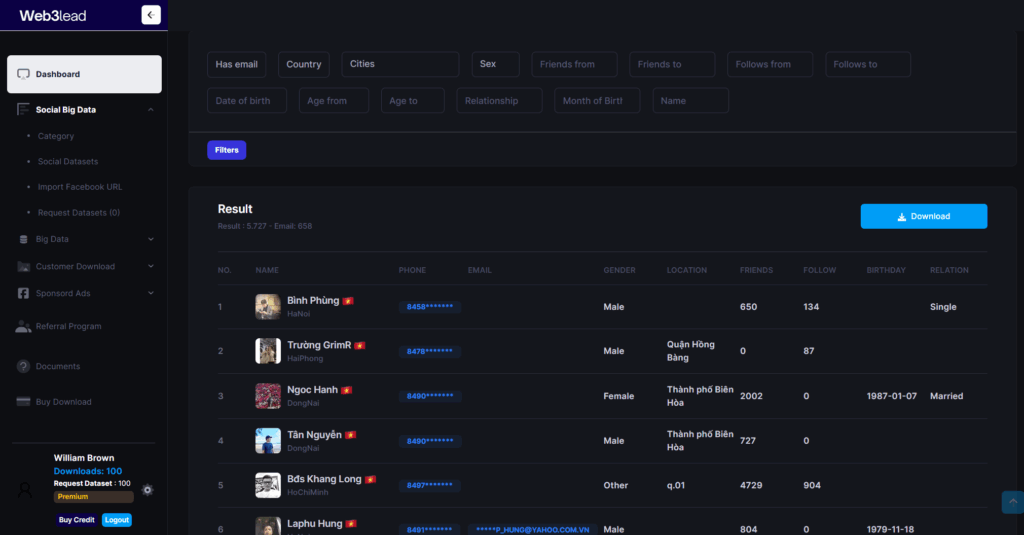Click the Referral Program people icon
The height and width of the screenshot is (535, 1024).
tap(24, 326)
